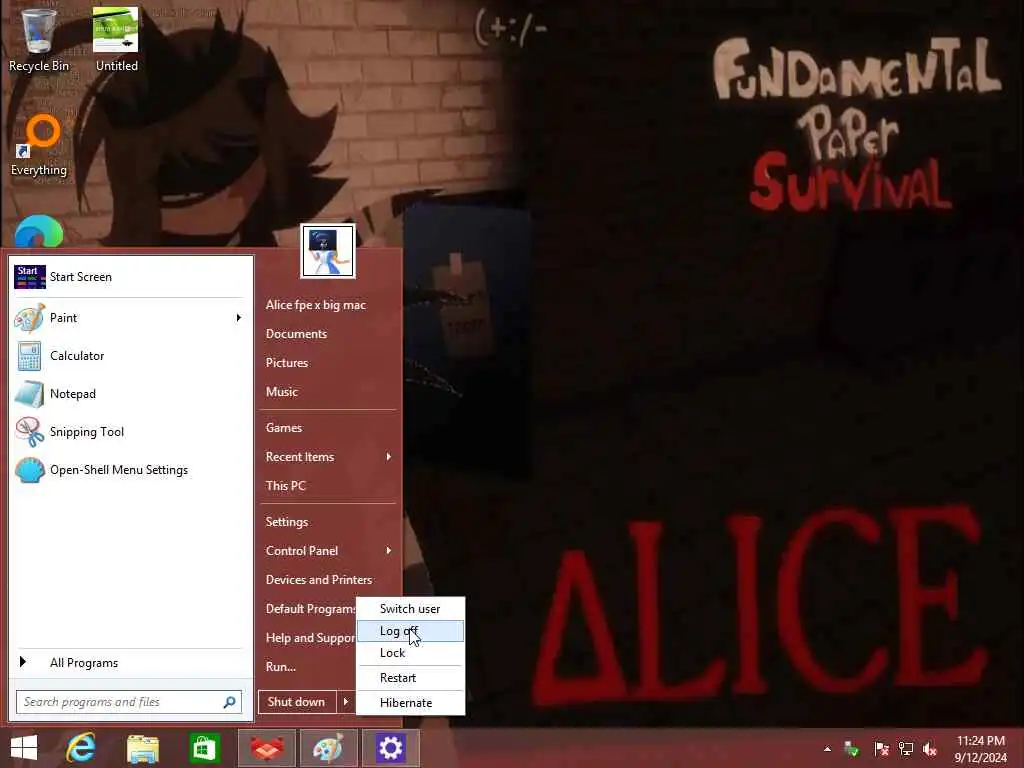1024x768 pixels.
Task: Open the Windows Store taskbar icon
Action: tap(204, 748)
